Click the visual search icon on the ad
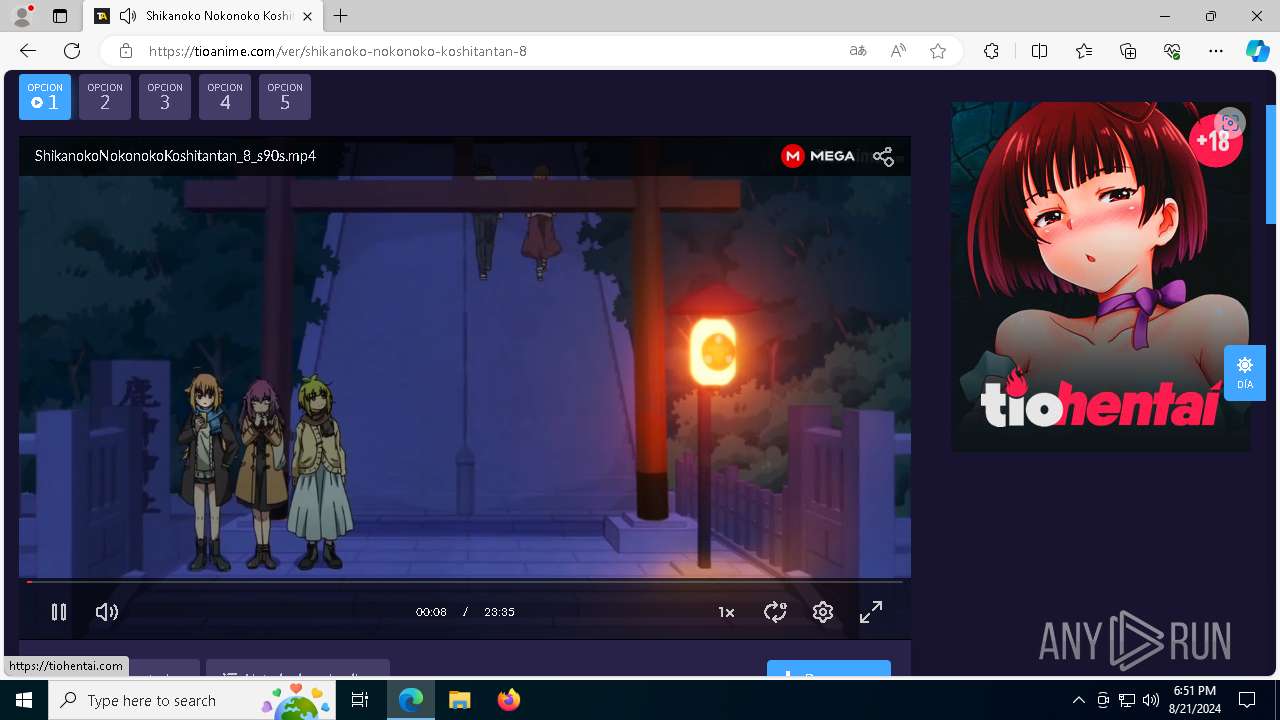Viewport: 1280px width, 720px height. pyautogui.click(x=1230, y=123)
